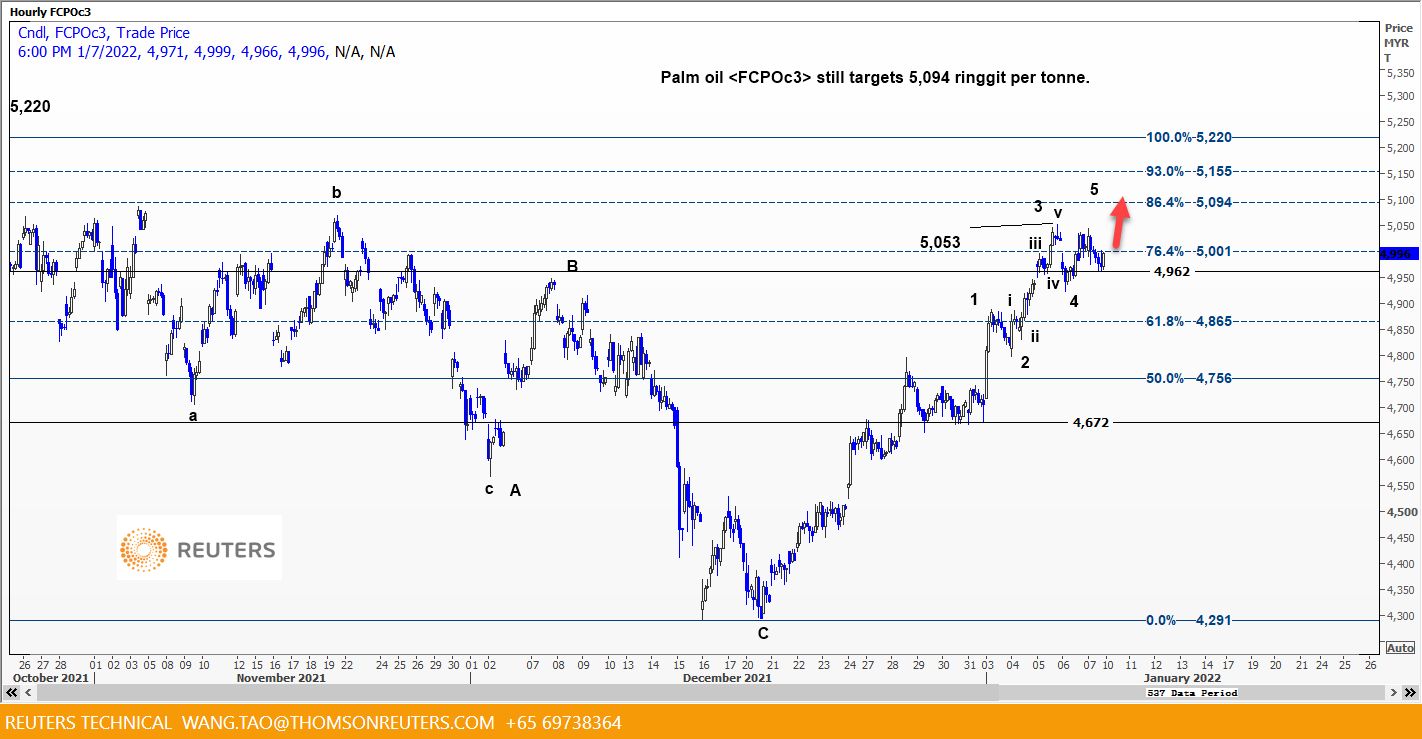1422x739 pixels.
Task: Click the bold 5,220 label at top-left
Action: (30, 106)
